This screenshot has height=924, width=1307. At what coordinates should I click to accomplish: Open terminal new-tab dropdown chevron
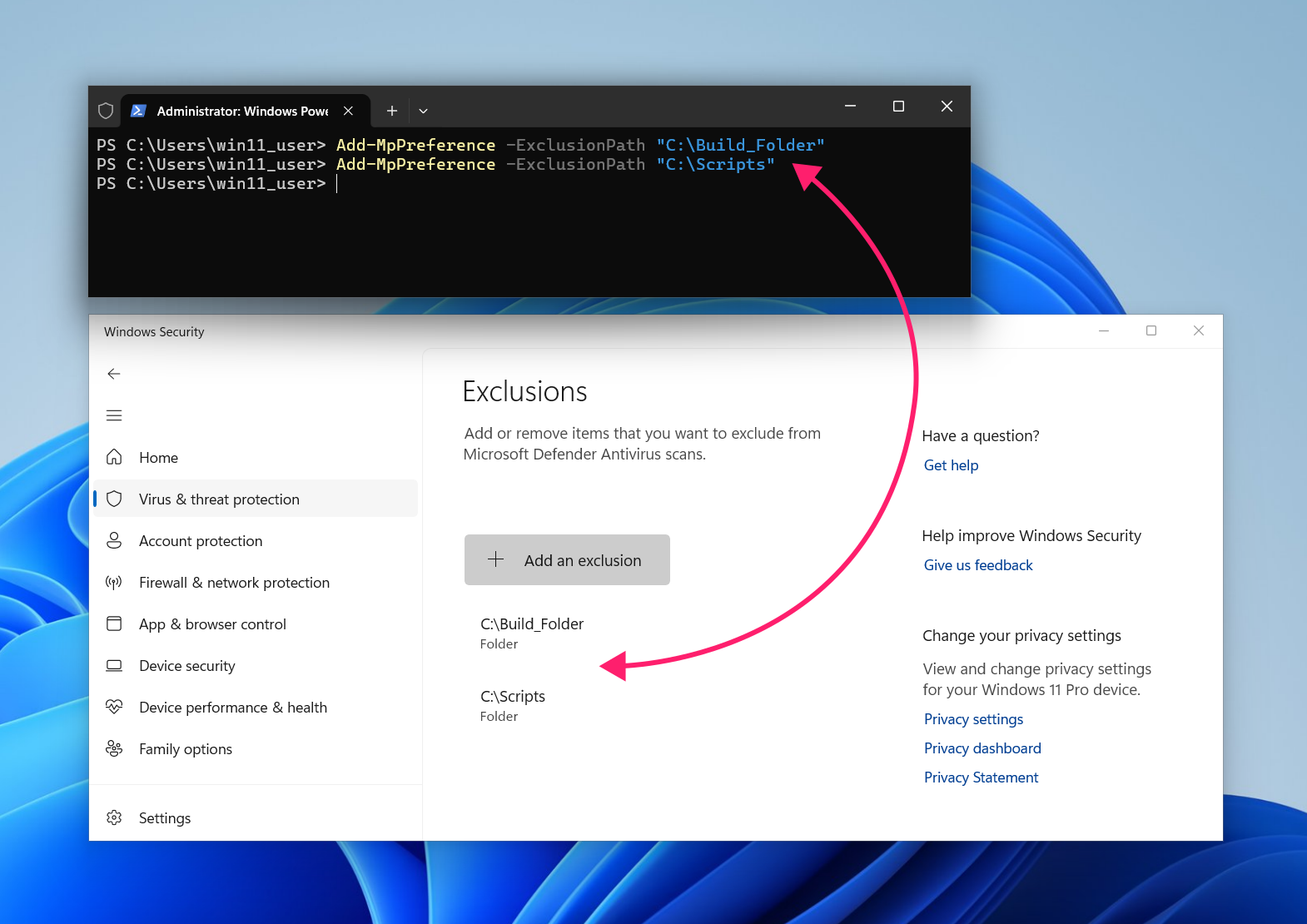click(423, 111)
